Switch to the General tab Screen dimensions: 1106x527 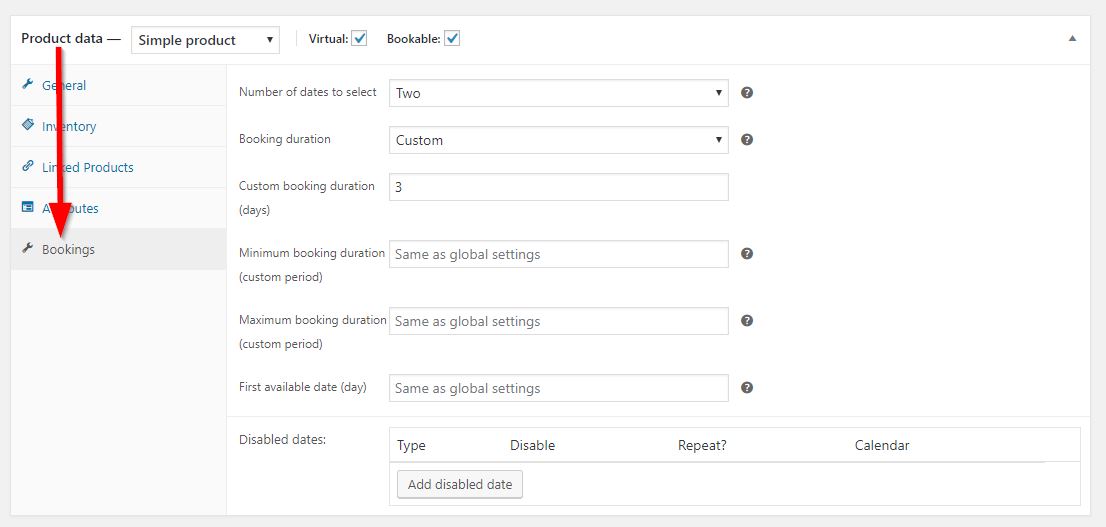(64, 86)
